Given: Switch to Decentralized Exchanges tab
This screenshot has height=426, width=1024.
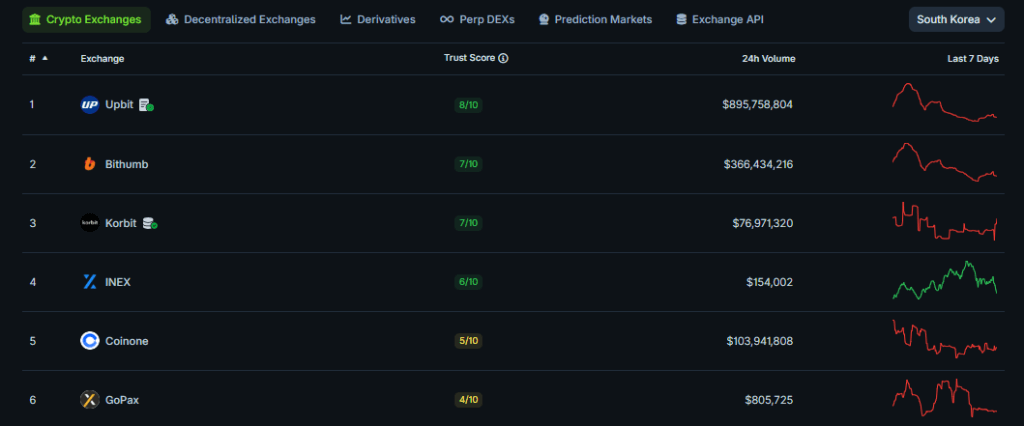Looking at the screenshot, I should click(x=241, y=19).
